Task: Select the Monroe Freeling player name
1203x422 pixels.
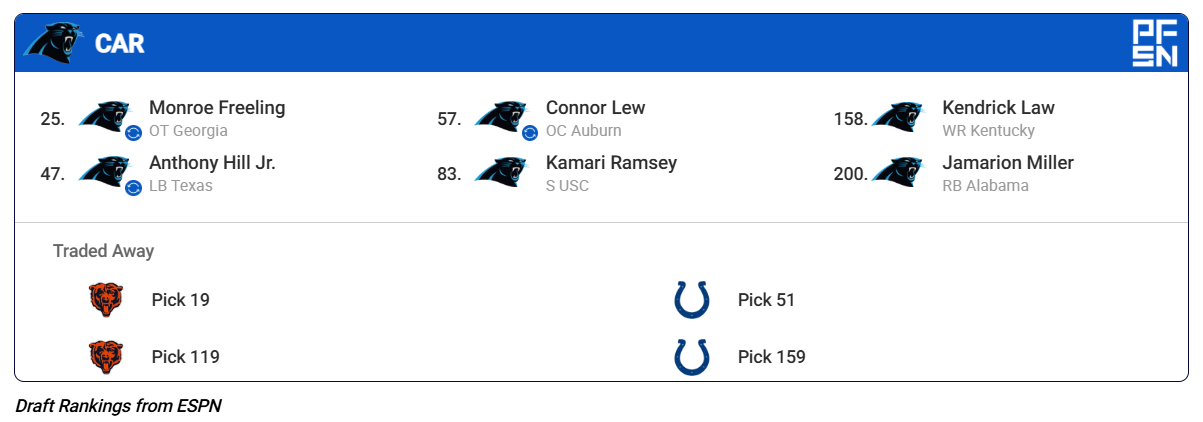Action: tap(217, 108)
